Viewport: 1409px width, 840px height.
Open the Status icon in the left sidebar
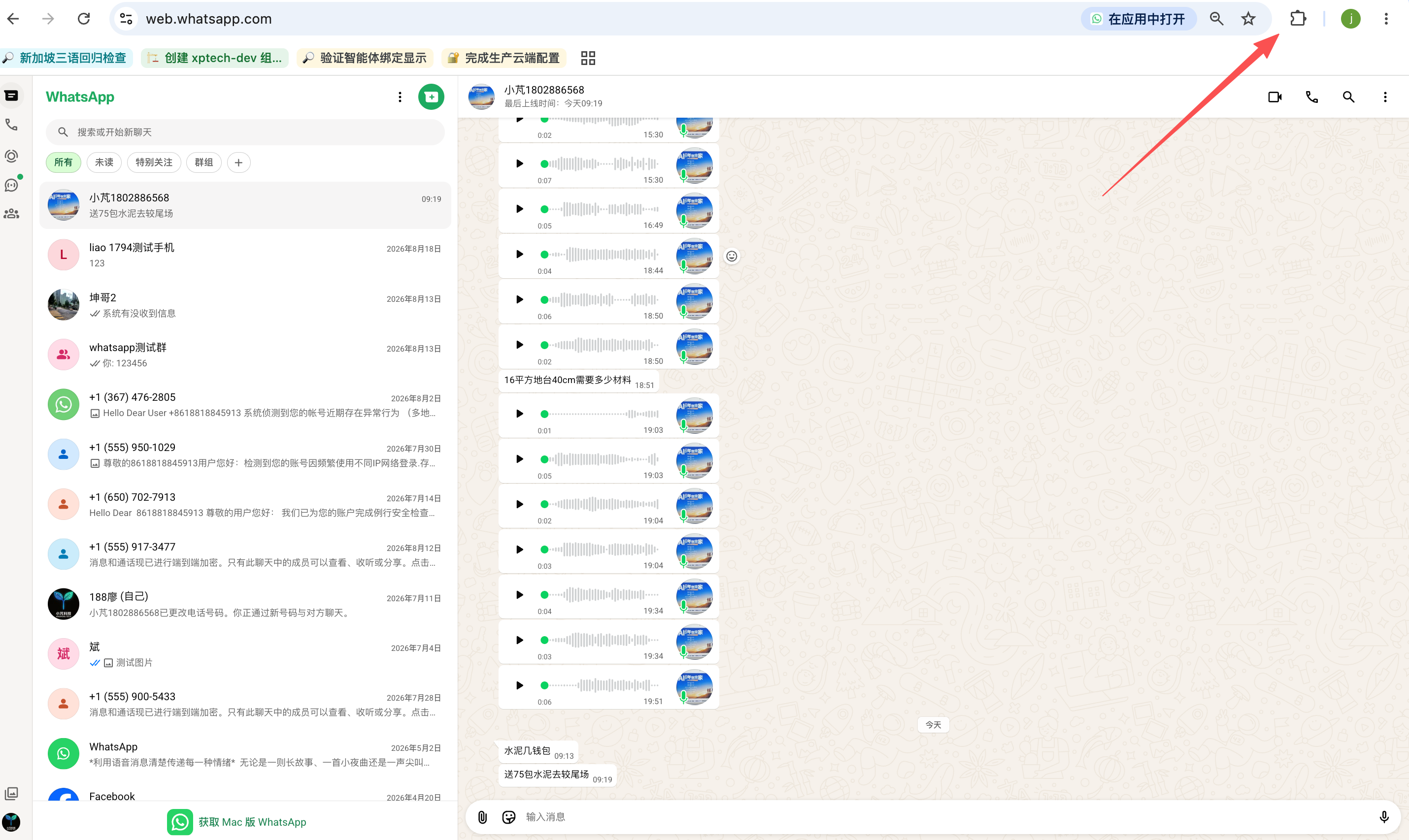pos(12,156)
